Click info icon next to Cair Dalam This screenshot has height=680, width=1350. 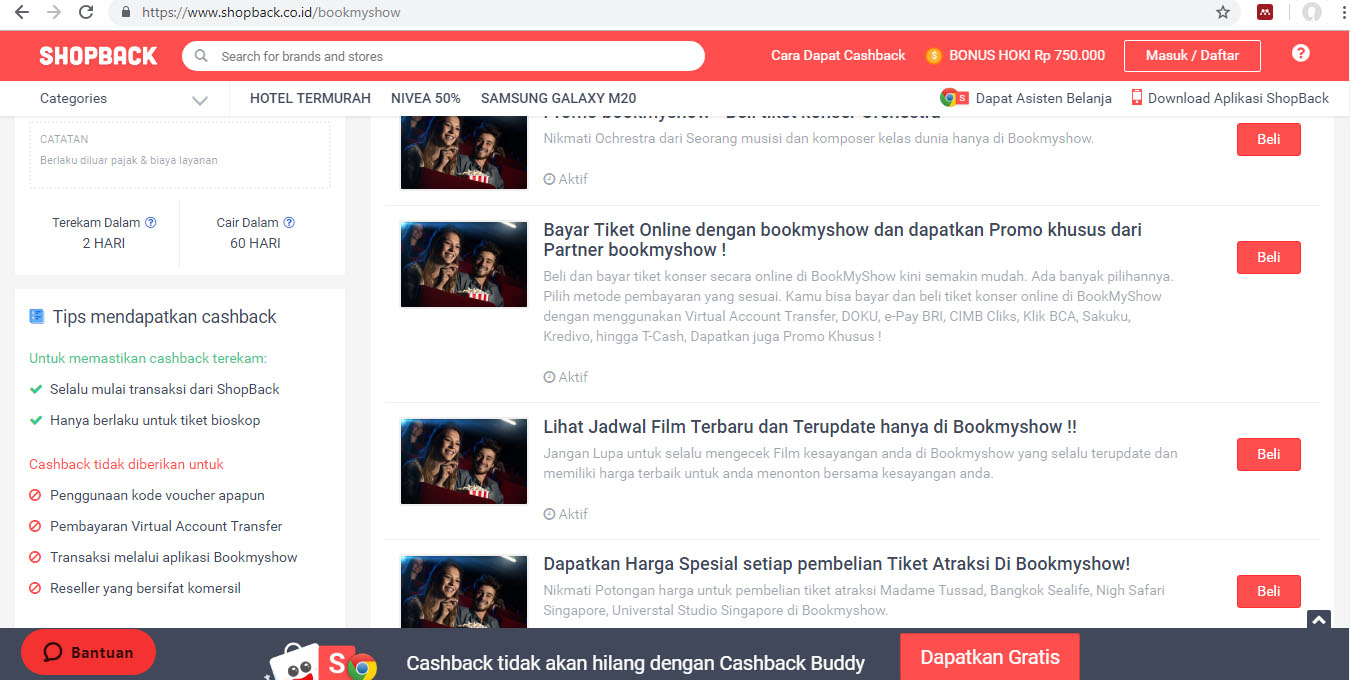click(289, 223)
